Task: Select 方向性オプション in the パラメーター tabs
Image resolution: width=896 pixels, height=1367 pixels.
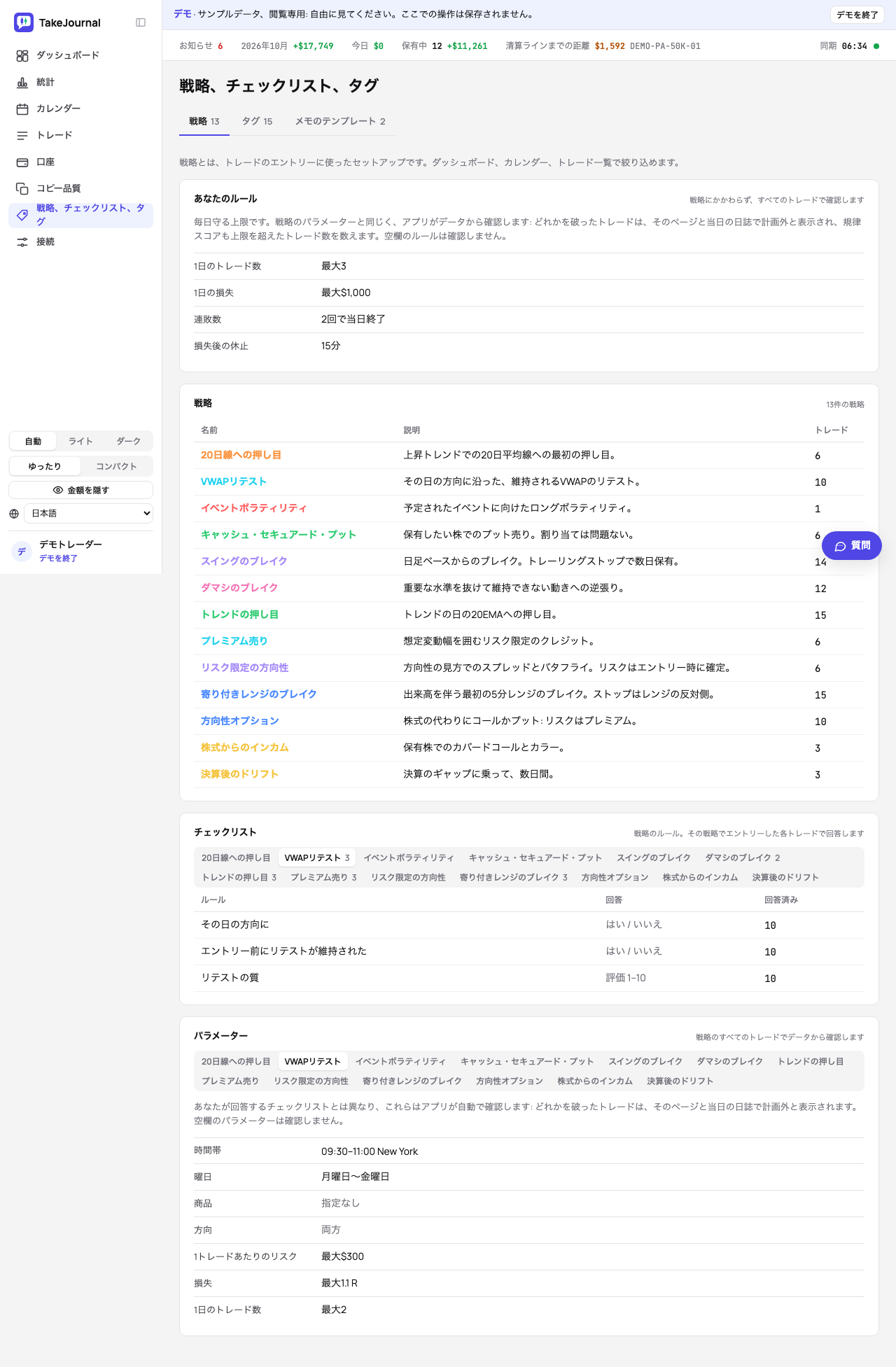Action: [509, 1081]
